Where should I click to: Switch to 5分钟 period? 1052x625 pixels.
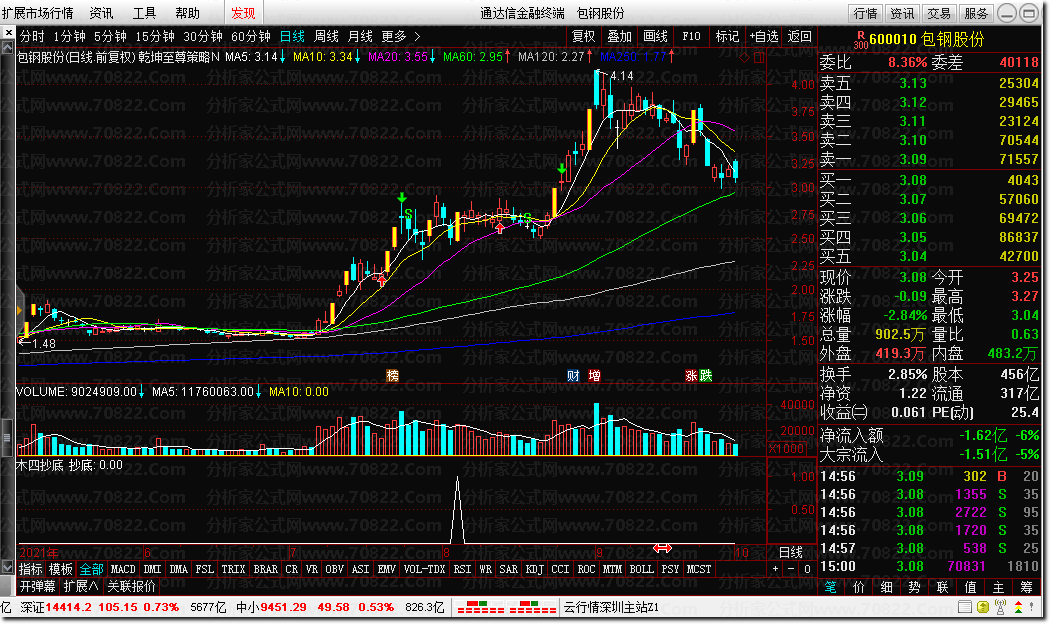(110, 36)
